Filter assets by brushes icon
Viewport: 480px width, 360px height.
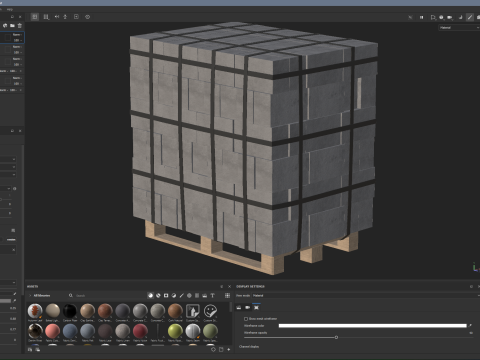[x=182, y=295]
